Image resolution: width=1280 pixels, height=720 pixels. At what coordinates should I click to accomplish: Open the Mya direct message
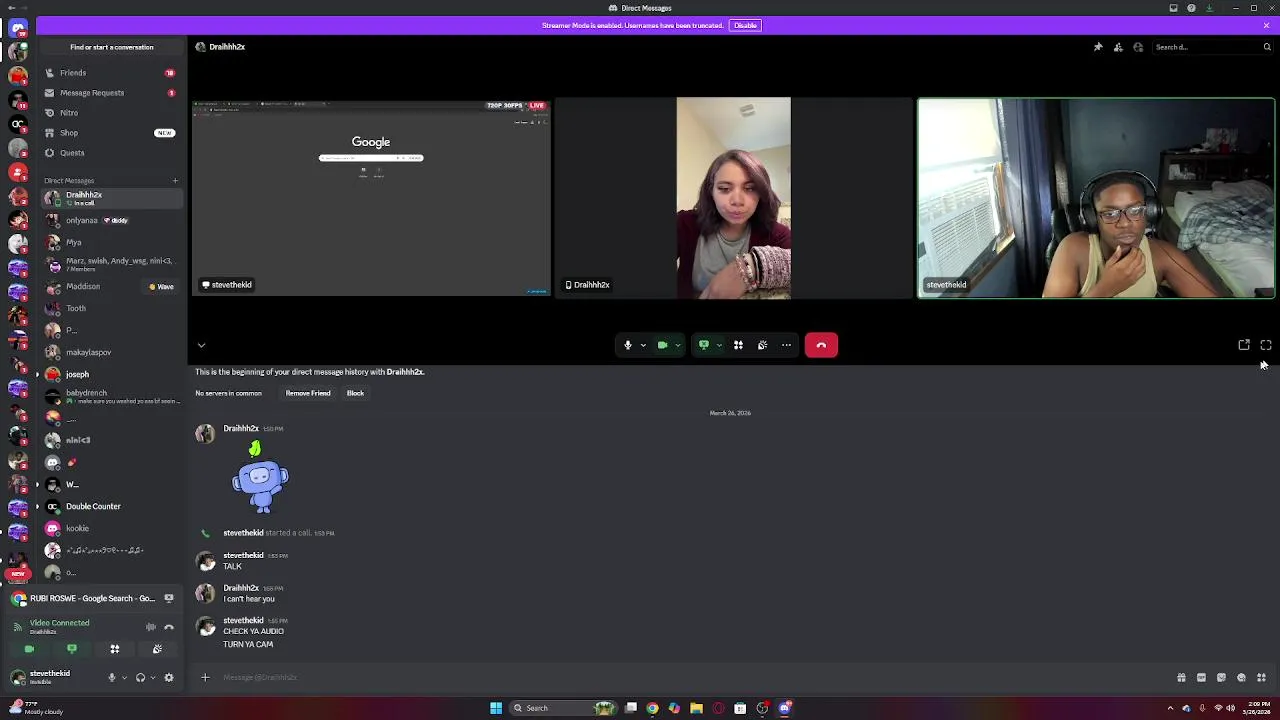point(111,242)
